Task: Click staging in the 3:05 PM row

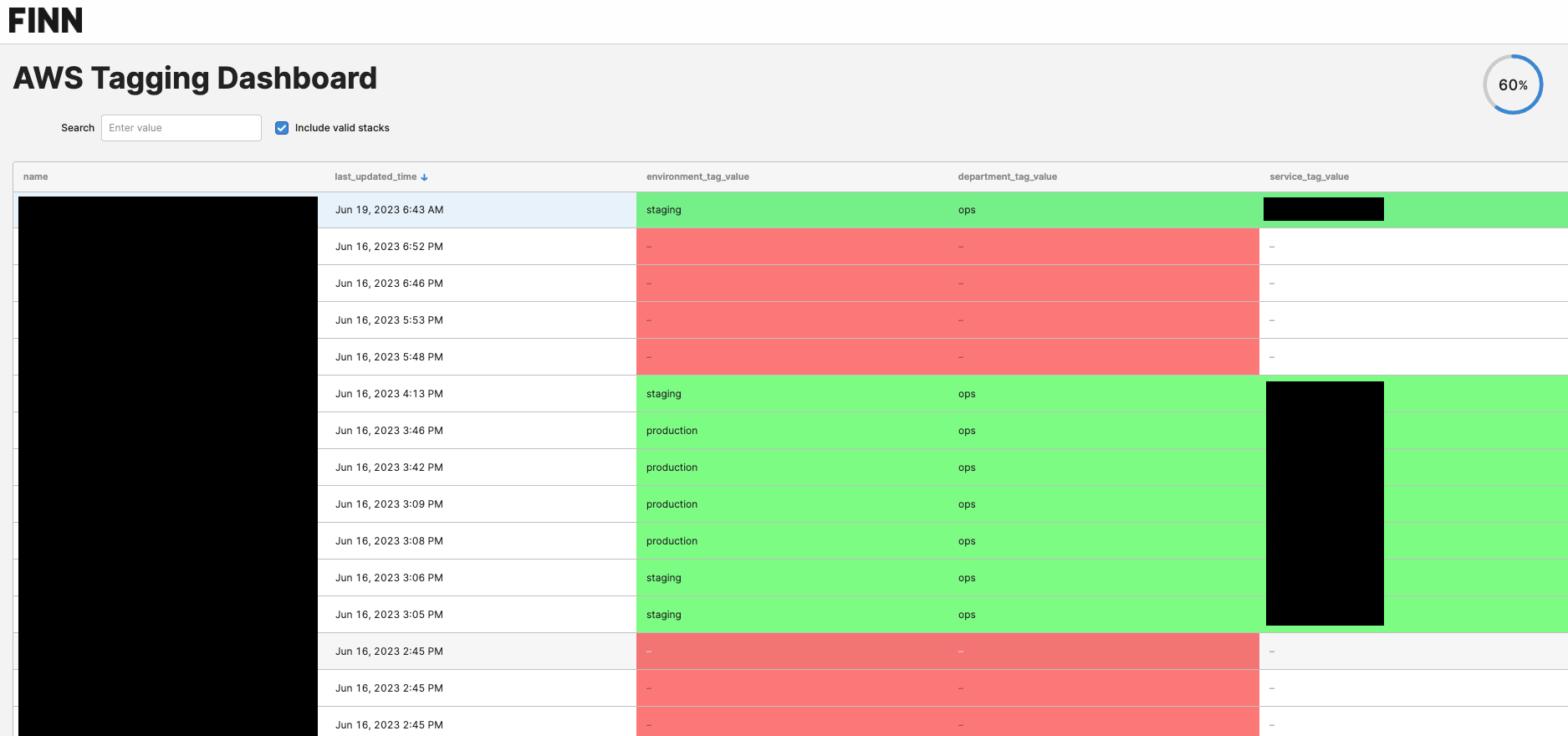Action: [664, 615]
